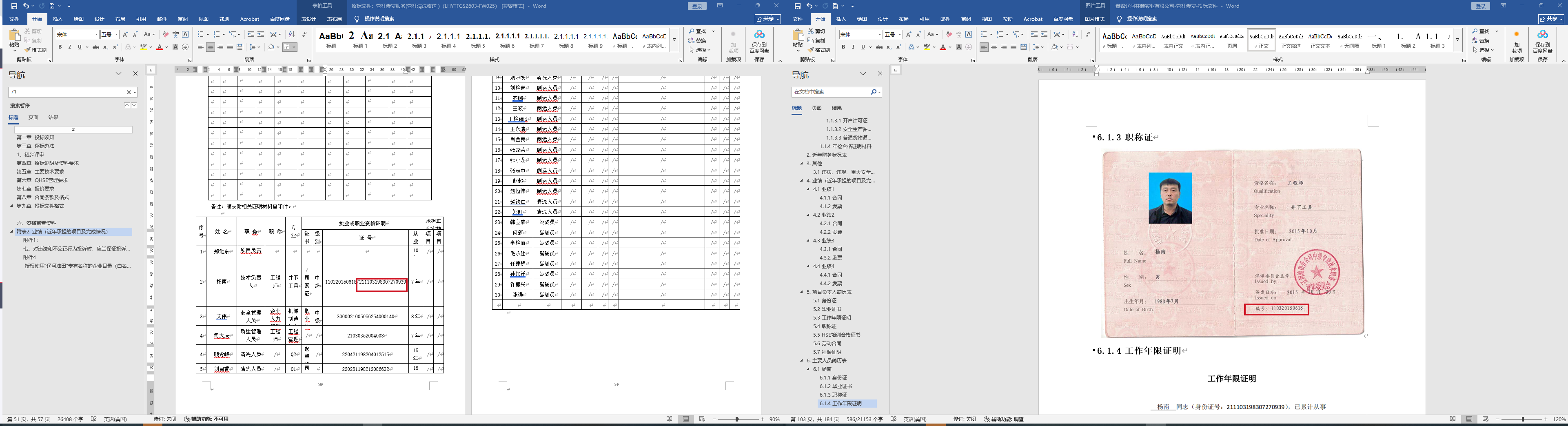Screen dimensions: 1568x426
Task: Decrease indent in left Word window
Action: (251, 35)
